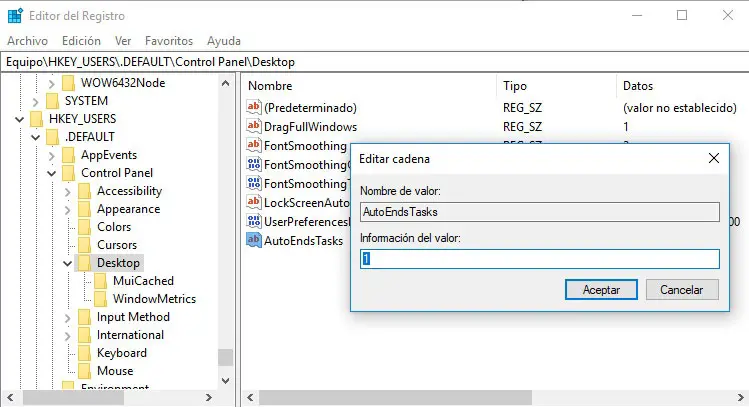
Task: Click the UserPreferencesMask binary value icon
Action: pos(253,221)
